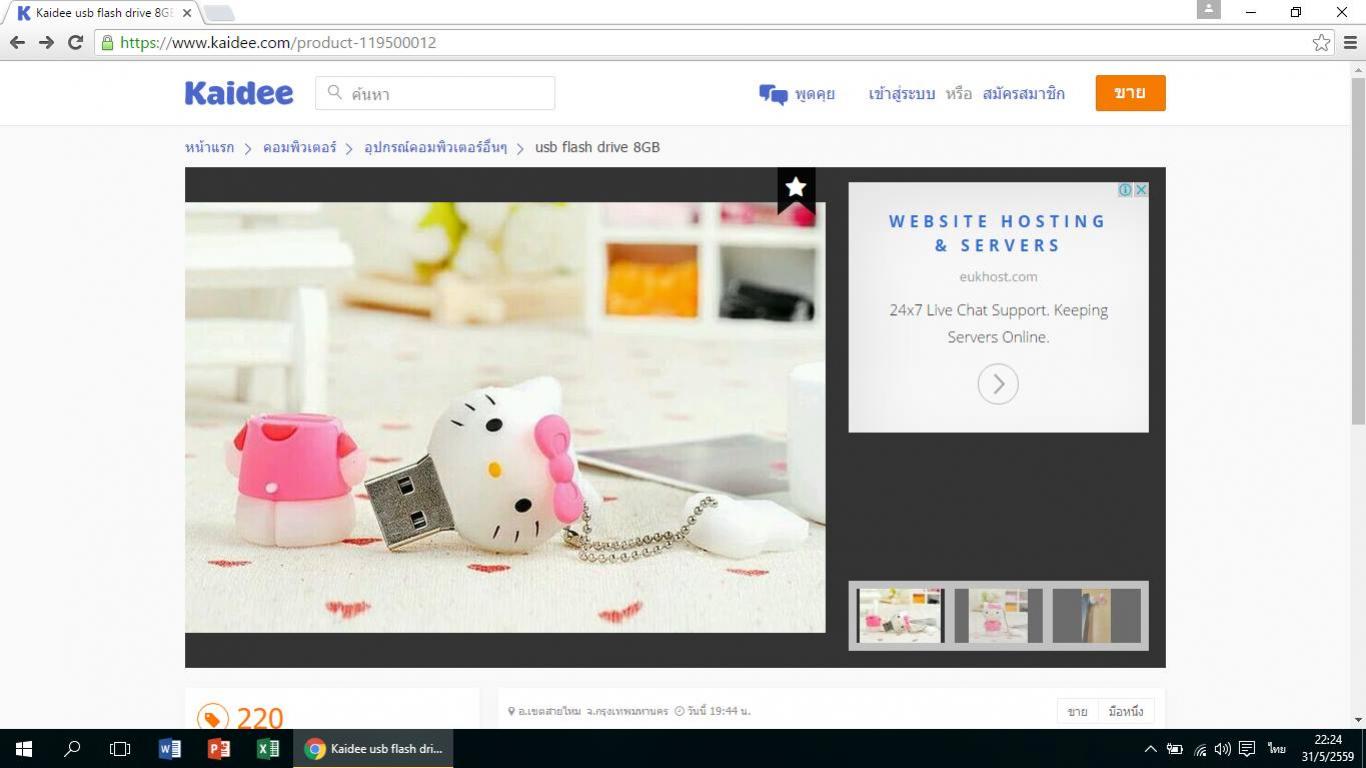Launch Excel from the taskbar
Viewport: 1366px width, 768px height.
(x=268, y=748)
